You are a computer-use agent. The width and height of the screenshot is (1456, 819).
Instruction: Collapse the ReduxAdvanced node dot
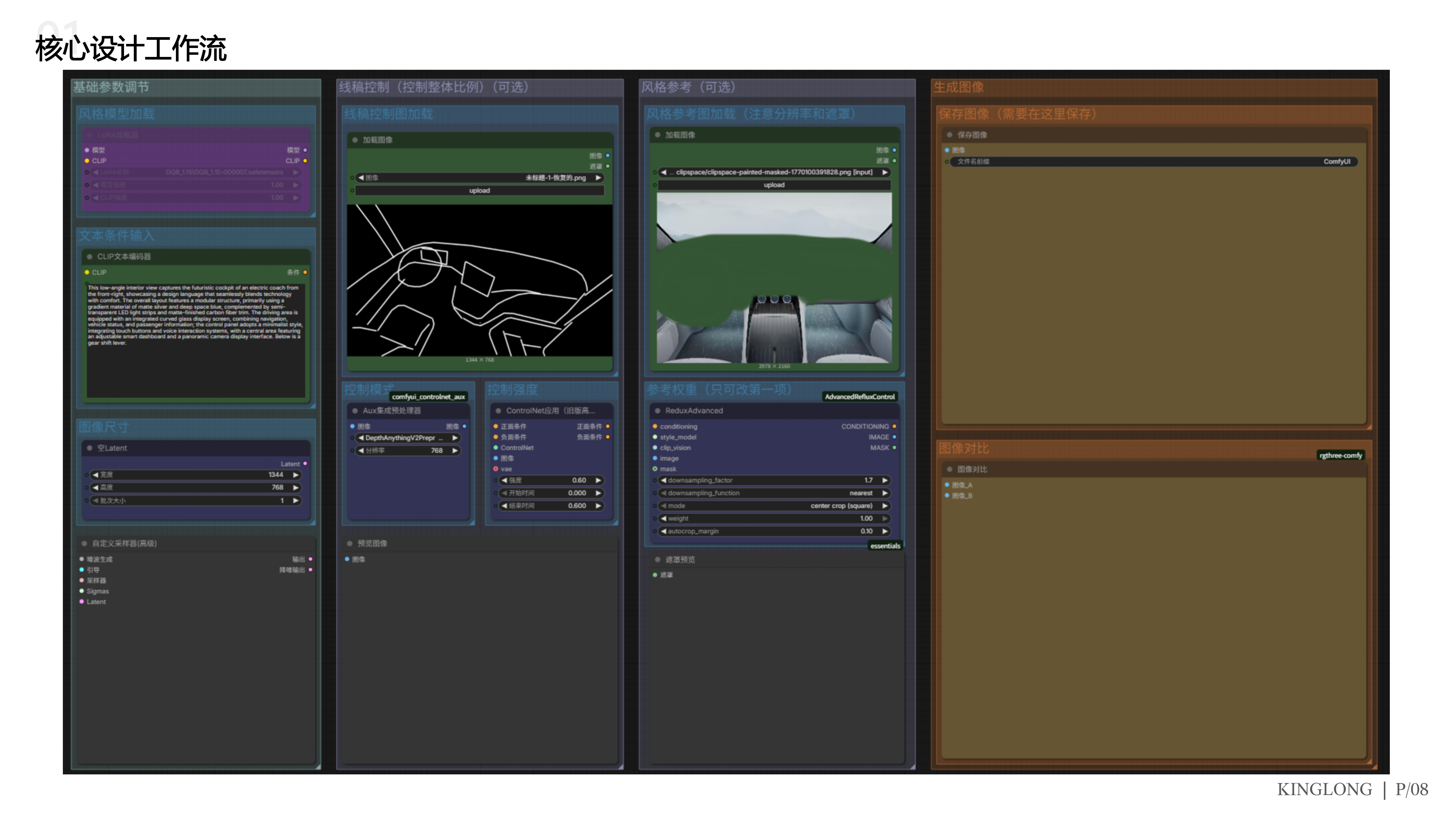[657, 411]
